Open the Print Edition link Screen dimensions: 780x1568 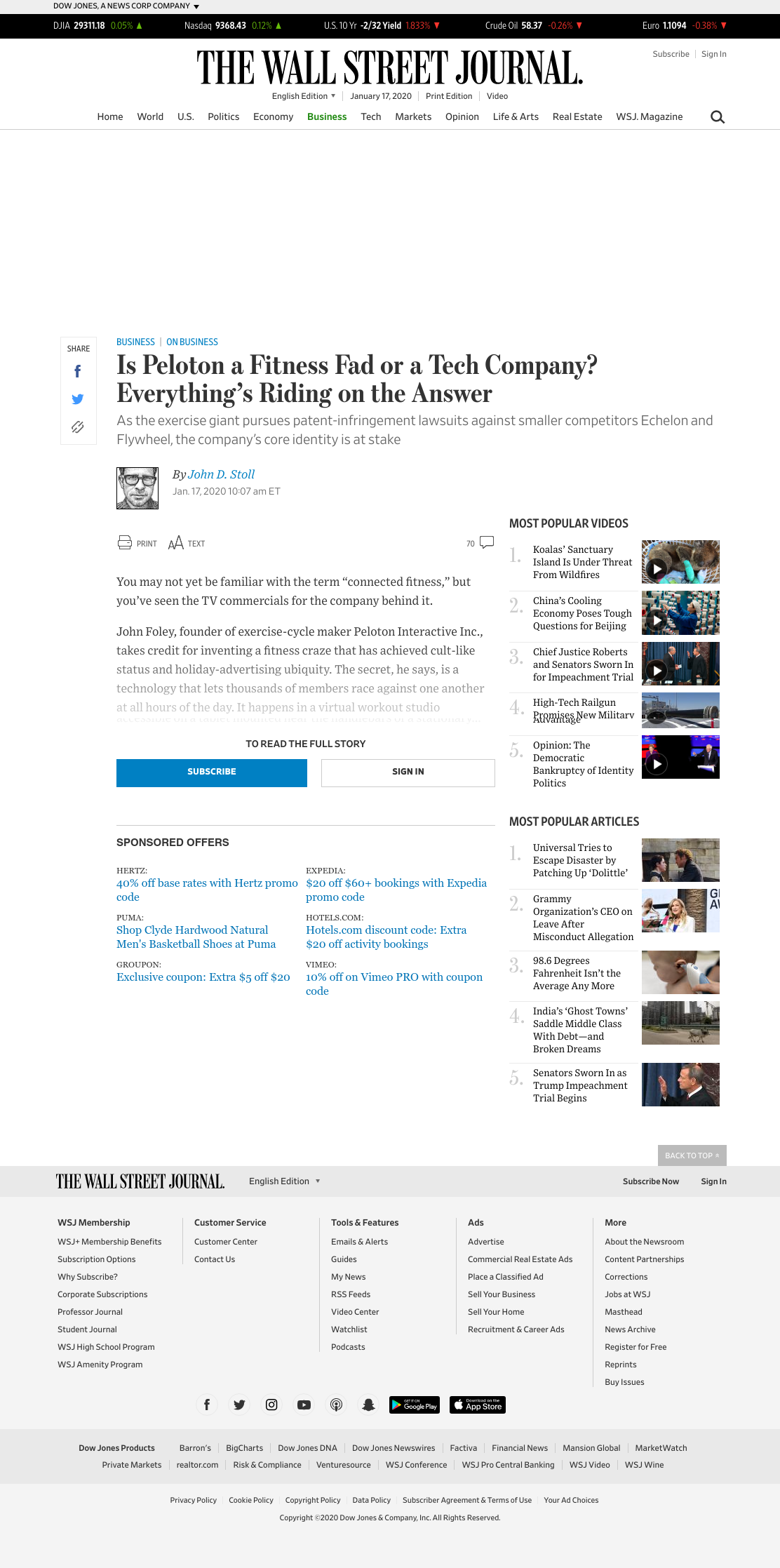pyautogui.click(x=449, y=96)
